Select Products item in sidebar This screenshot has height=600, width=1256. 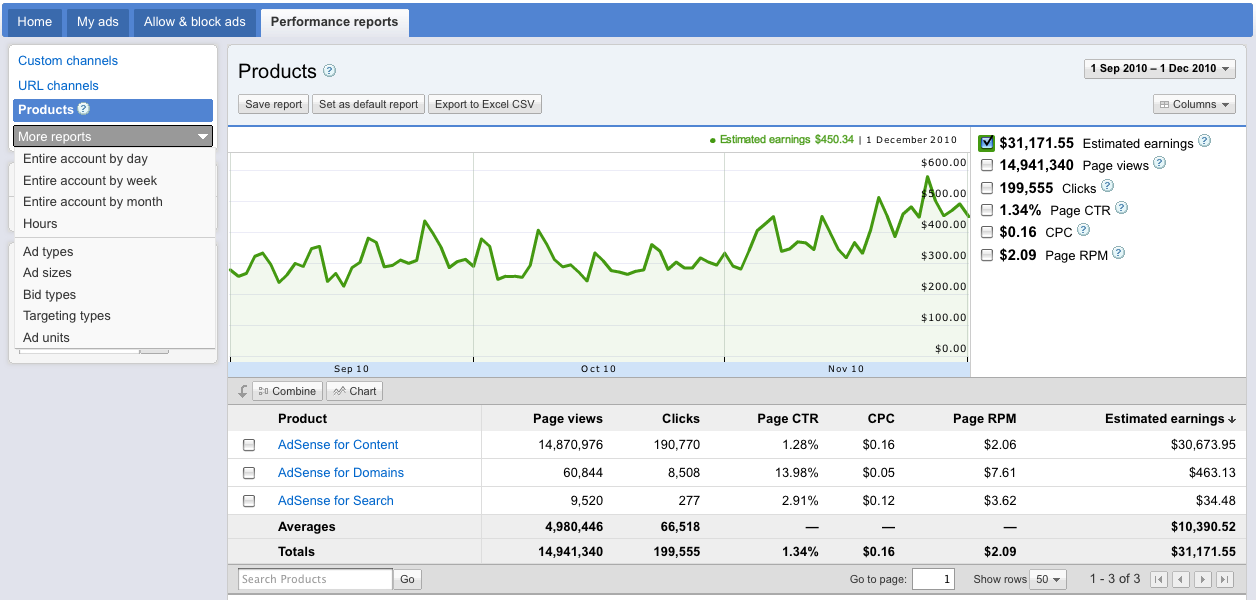tap(113, 110)
